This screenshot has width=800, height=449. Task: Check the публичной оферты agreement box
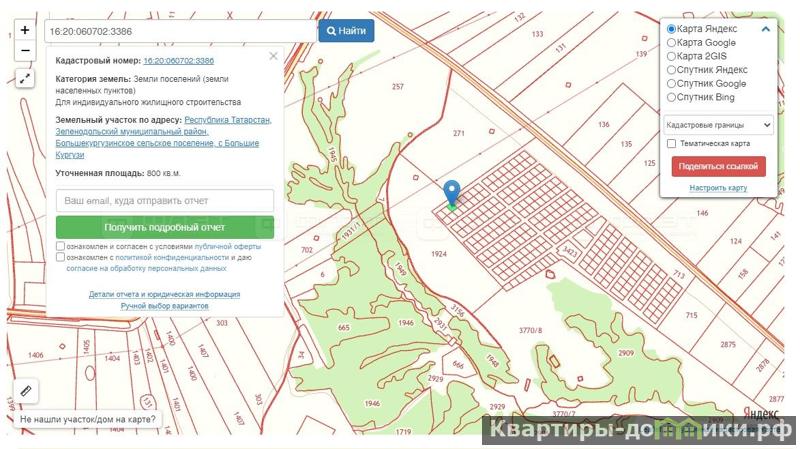[60, 246]
